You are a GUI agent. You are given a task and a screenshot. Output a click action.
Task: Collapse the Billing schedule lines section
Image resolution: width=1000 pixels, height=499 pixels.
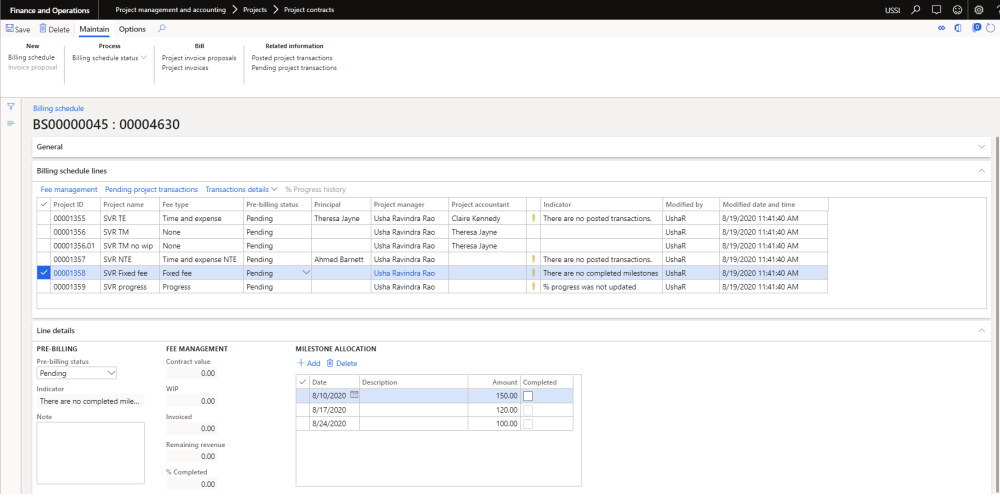pos(981,171)
